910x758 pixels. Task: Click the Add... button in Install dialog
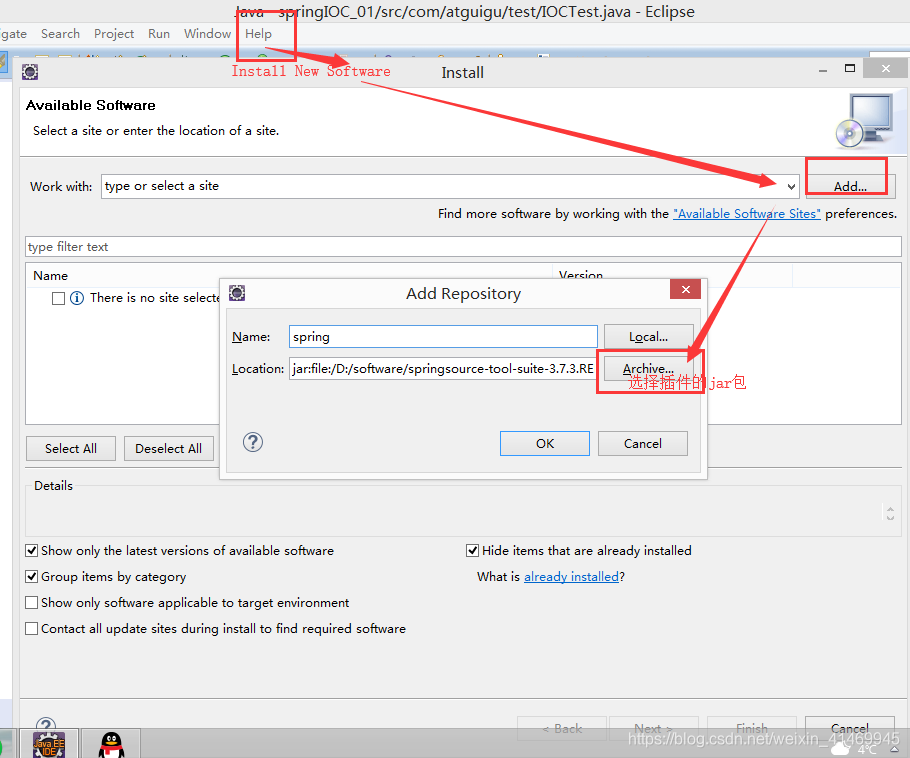click(x=850, y=186)
